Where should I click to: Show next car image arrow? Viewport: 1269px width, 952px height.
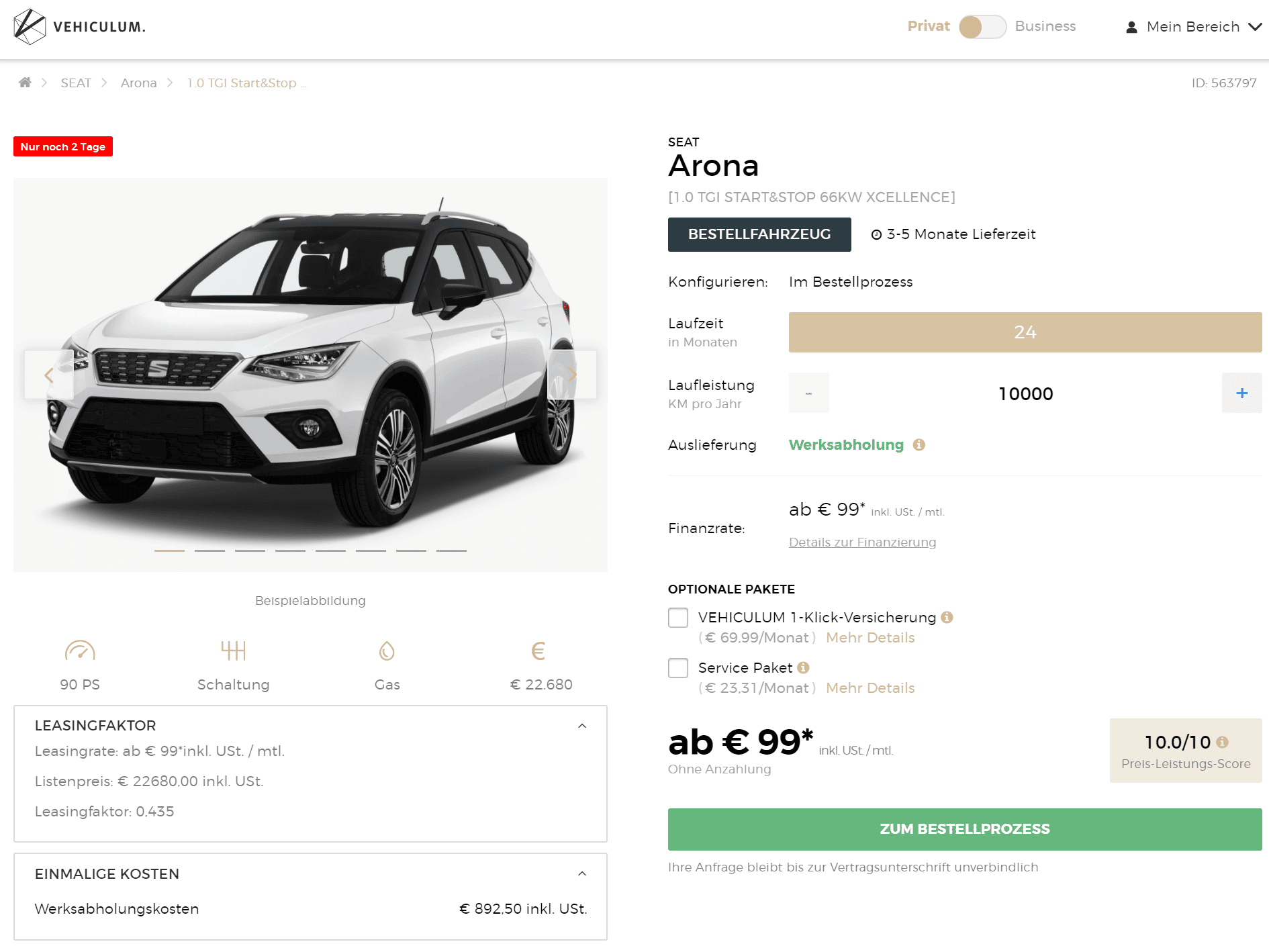click(x=572, y=375)
